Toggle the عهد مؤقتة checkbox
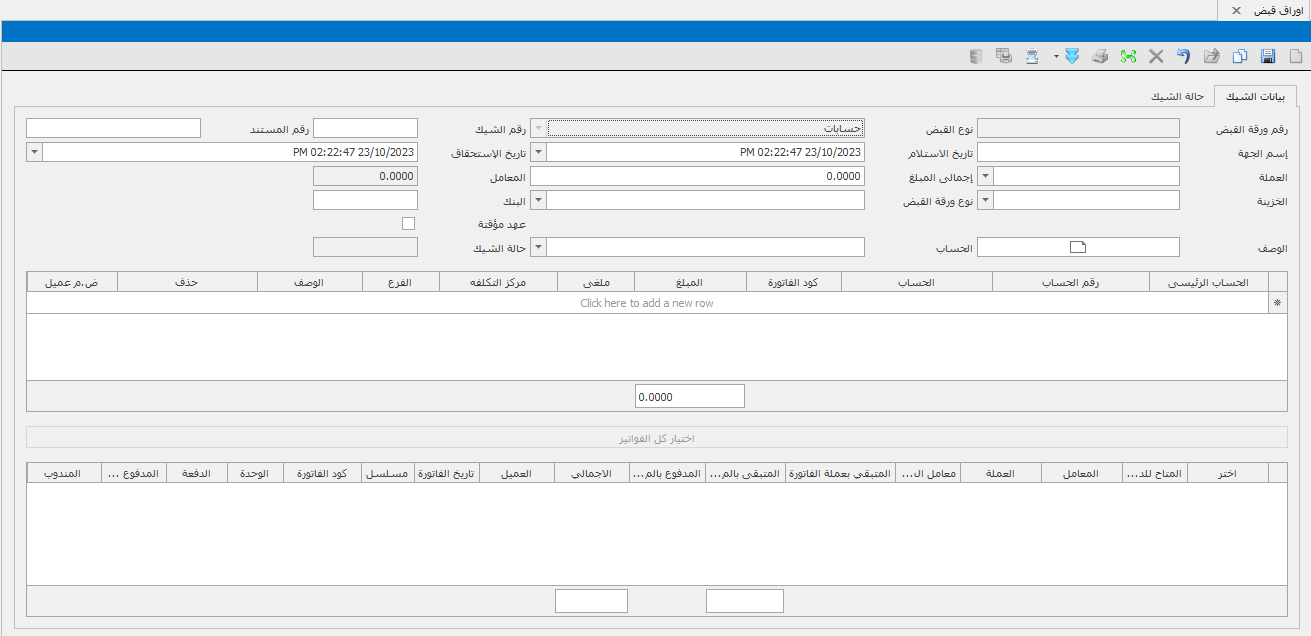The image size is (1311, 636). point(408,224)
